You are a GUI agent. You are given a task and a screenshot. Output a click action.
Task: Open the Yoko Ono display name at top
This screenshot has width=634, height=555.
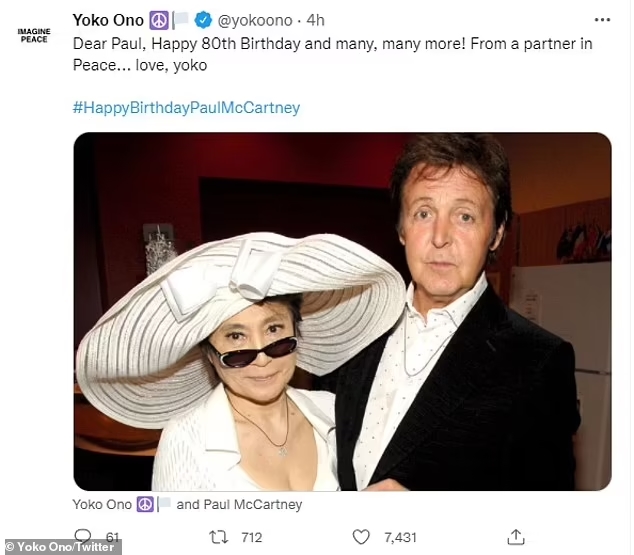tap(108, 20)
